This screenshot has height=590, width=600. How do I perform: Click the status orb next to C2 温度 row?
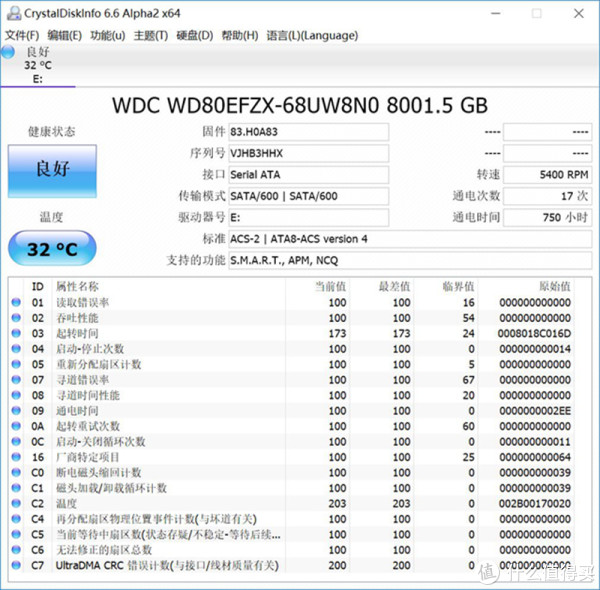tap(15, 503)
